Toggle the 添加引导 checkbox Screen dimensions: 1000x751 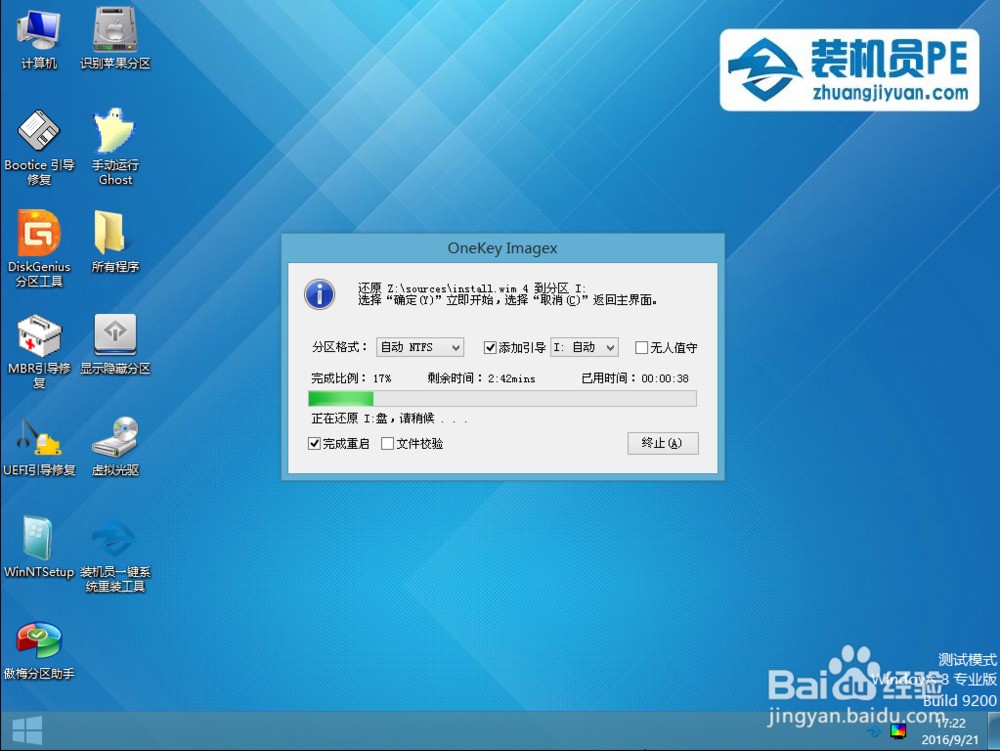pyautogui.click(x=490, y=347)
